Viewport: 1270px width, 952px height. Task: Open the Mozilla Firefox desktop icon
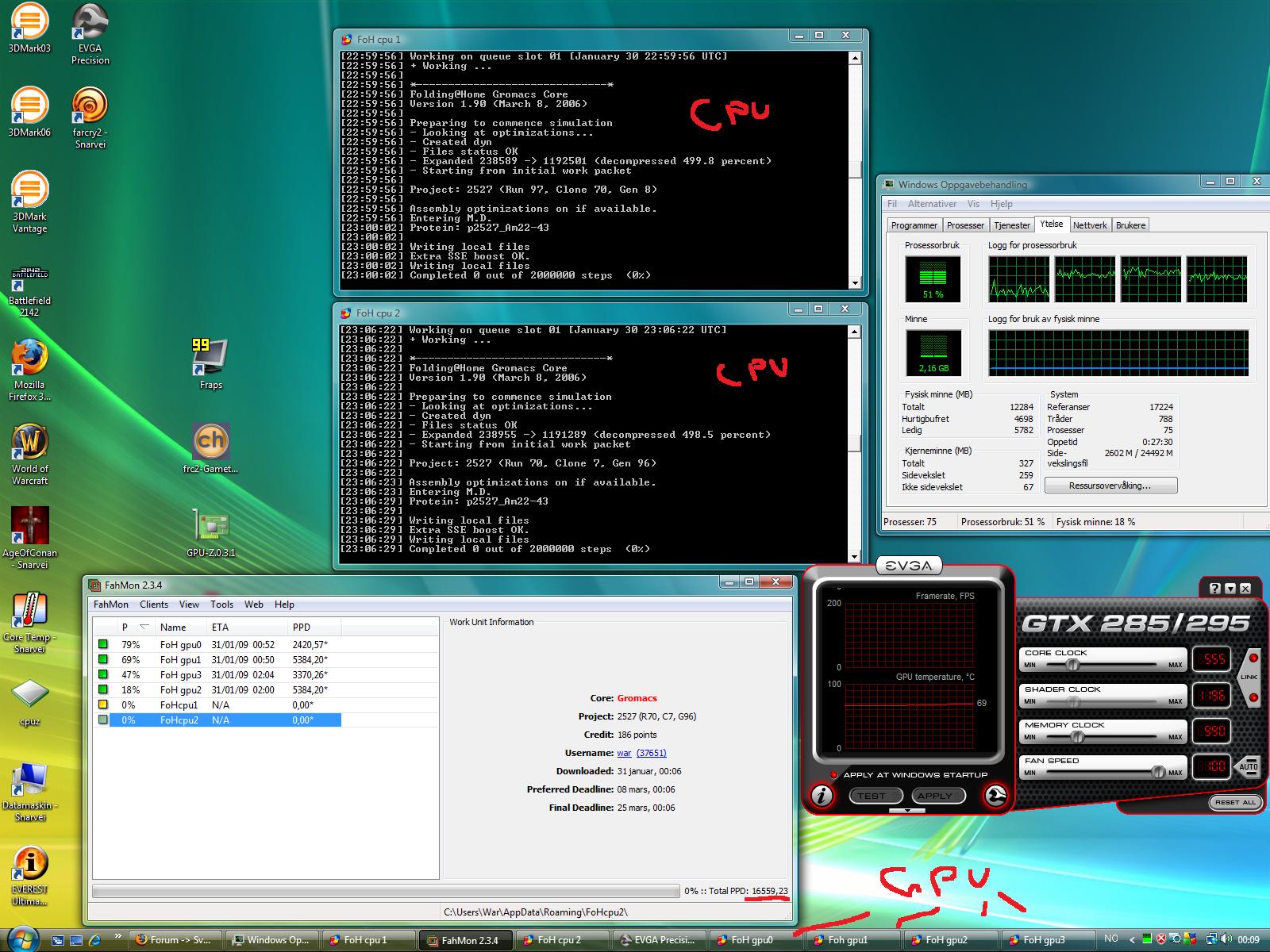tap(29, 370)
